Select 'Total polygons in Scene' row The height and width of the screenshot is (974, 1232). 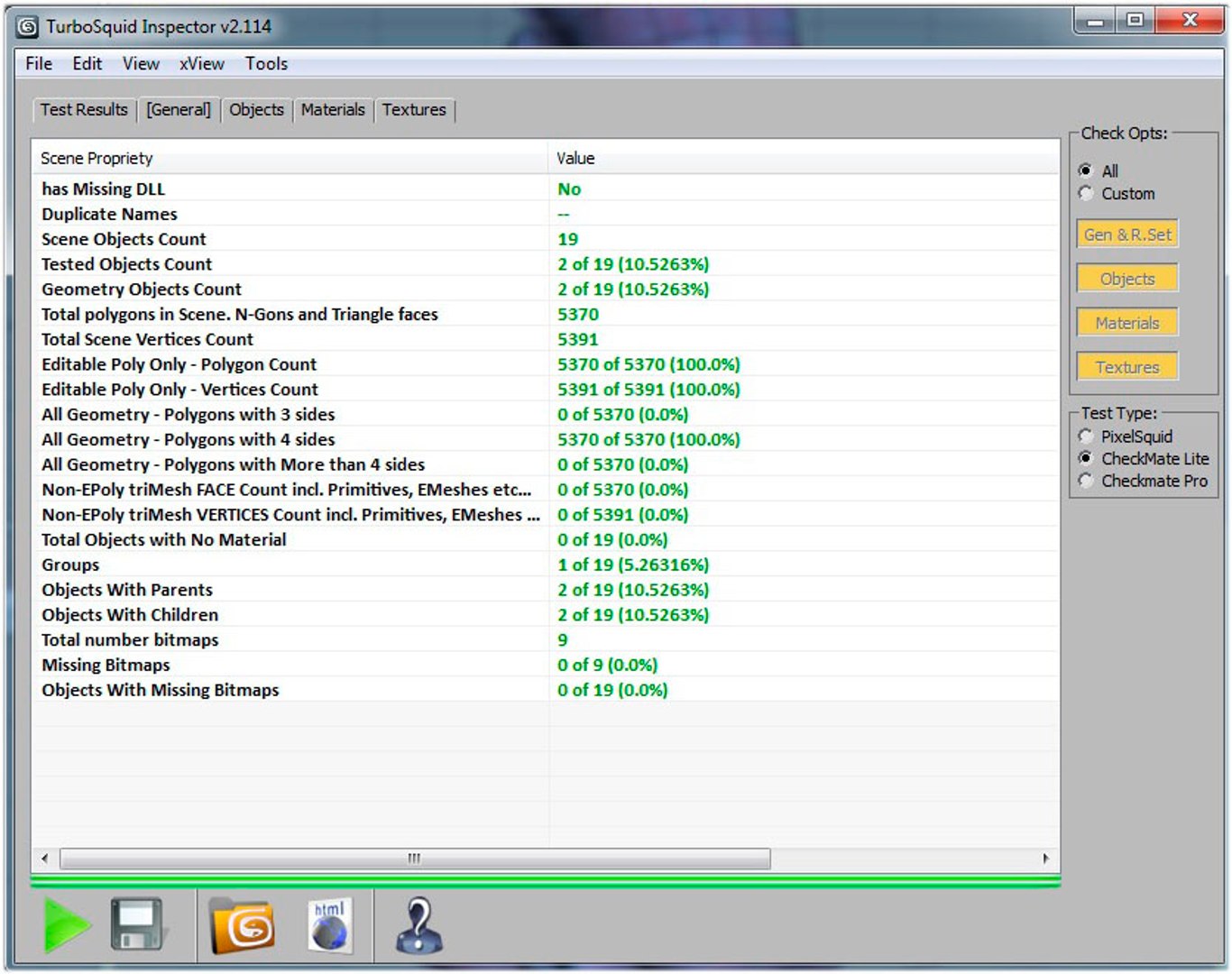coord(546,314)
